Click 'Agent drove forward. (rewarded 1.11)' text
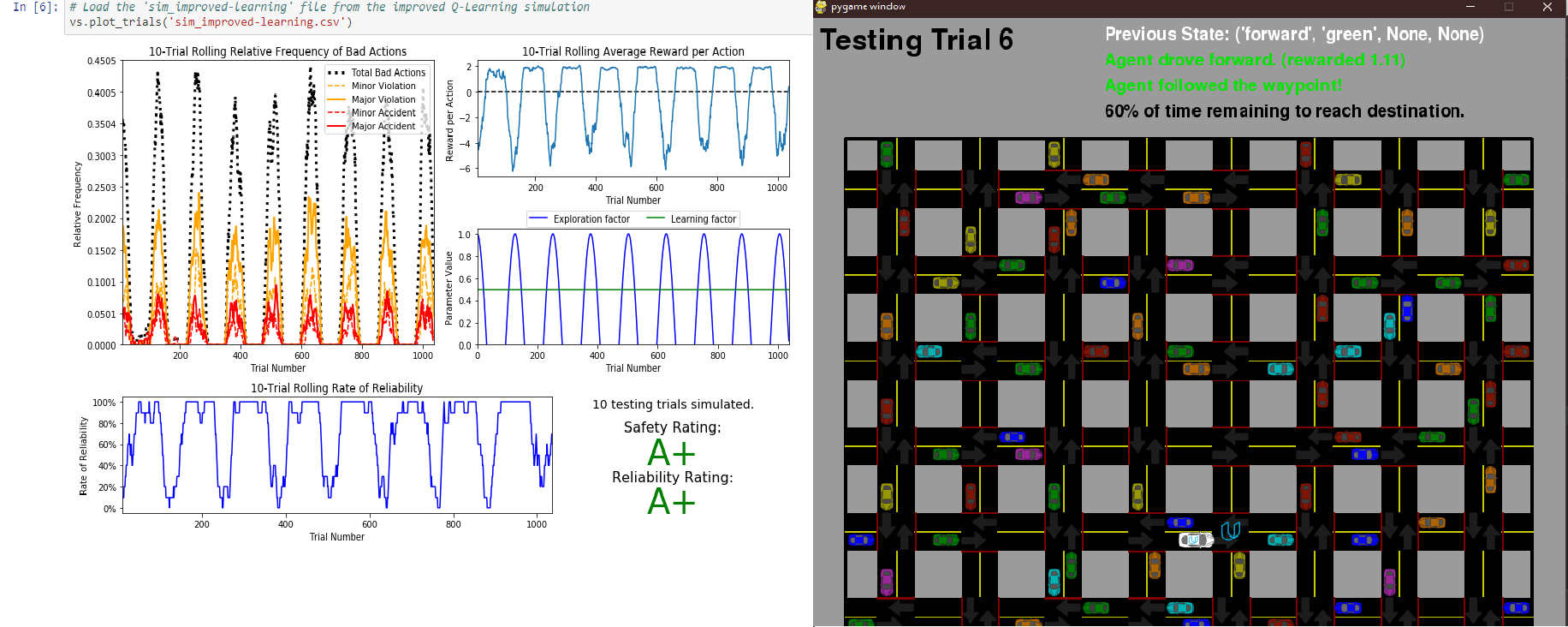Screen dimensions: 1568x627 click(x=1255, y=60)
